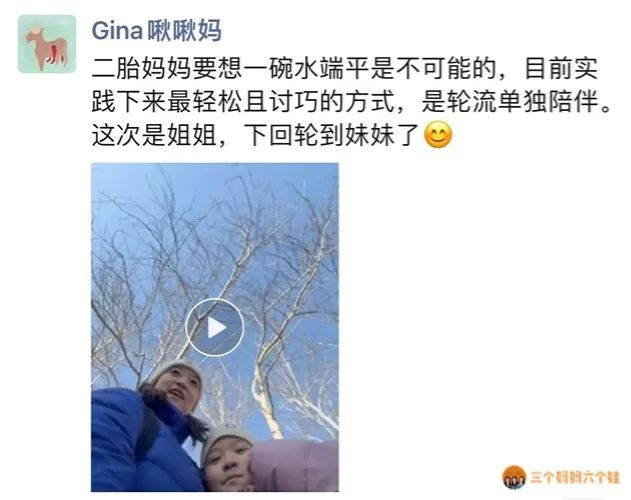Click the round 三个妈妈六个娃 watermark logo
Image resolution: width=631 pixels, height=500 pixels.
pos(514,477)
